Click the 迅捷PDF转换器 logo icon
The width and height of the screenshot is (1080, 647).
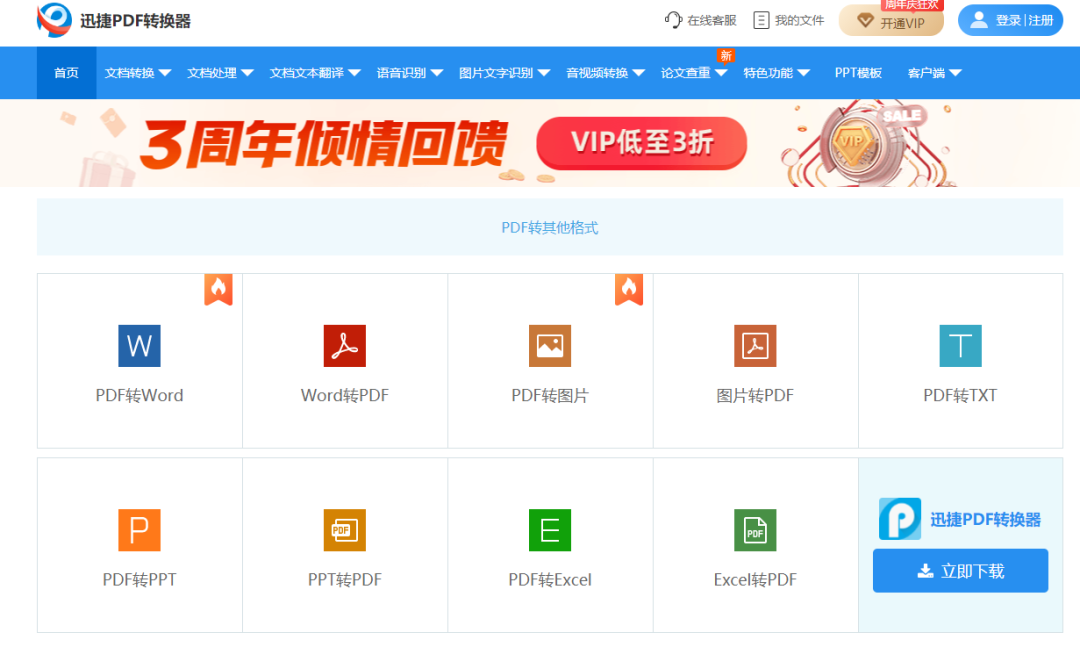pyautogui.click(x=54, y=19)
